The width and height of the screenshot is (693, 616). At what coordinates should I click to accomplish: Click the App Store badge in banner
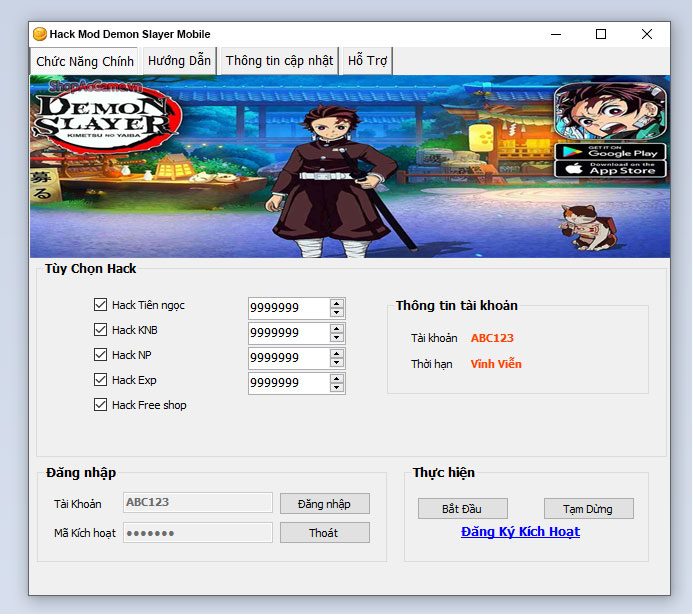tap(610, 169)
